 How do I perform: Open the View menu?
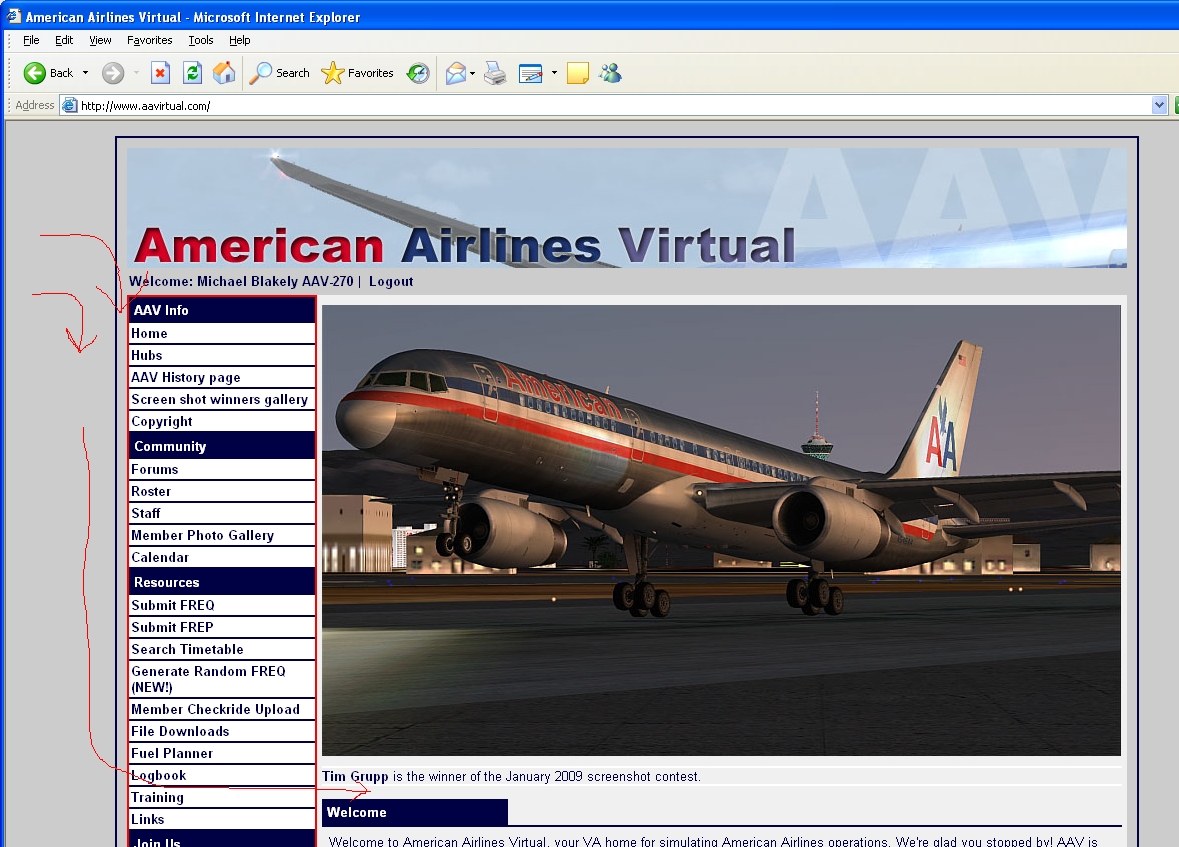(x=100, y=40)
